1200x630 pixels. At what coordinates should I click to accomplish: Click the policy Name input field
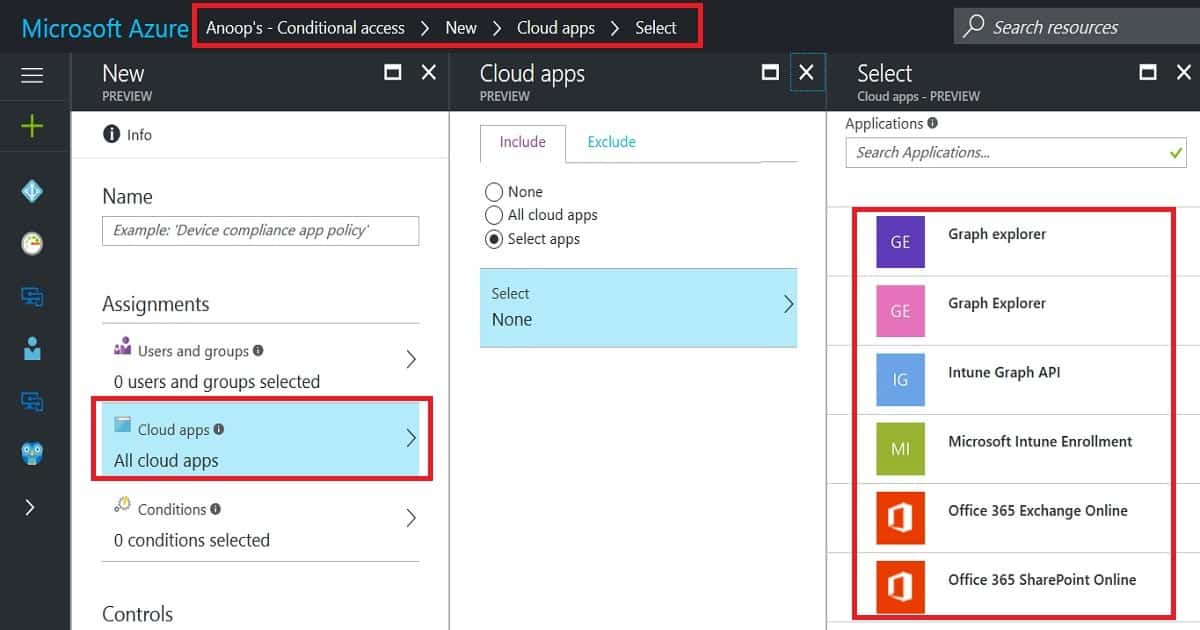coord(261,230)
